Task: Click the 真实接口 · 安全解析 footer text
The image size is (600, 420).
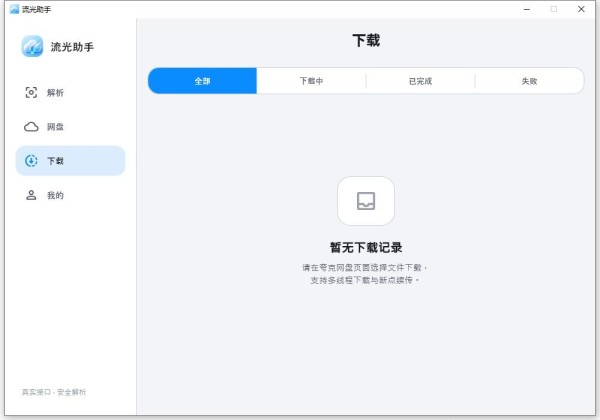Action: click(x=54, y=392)
